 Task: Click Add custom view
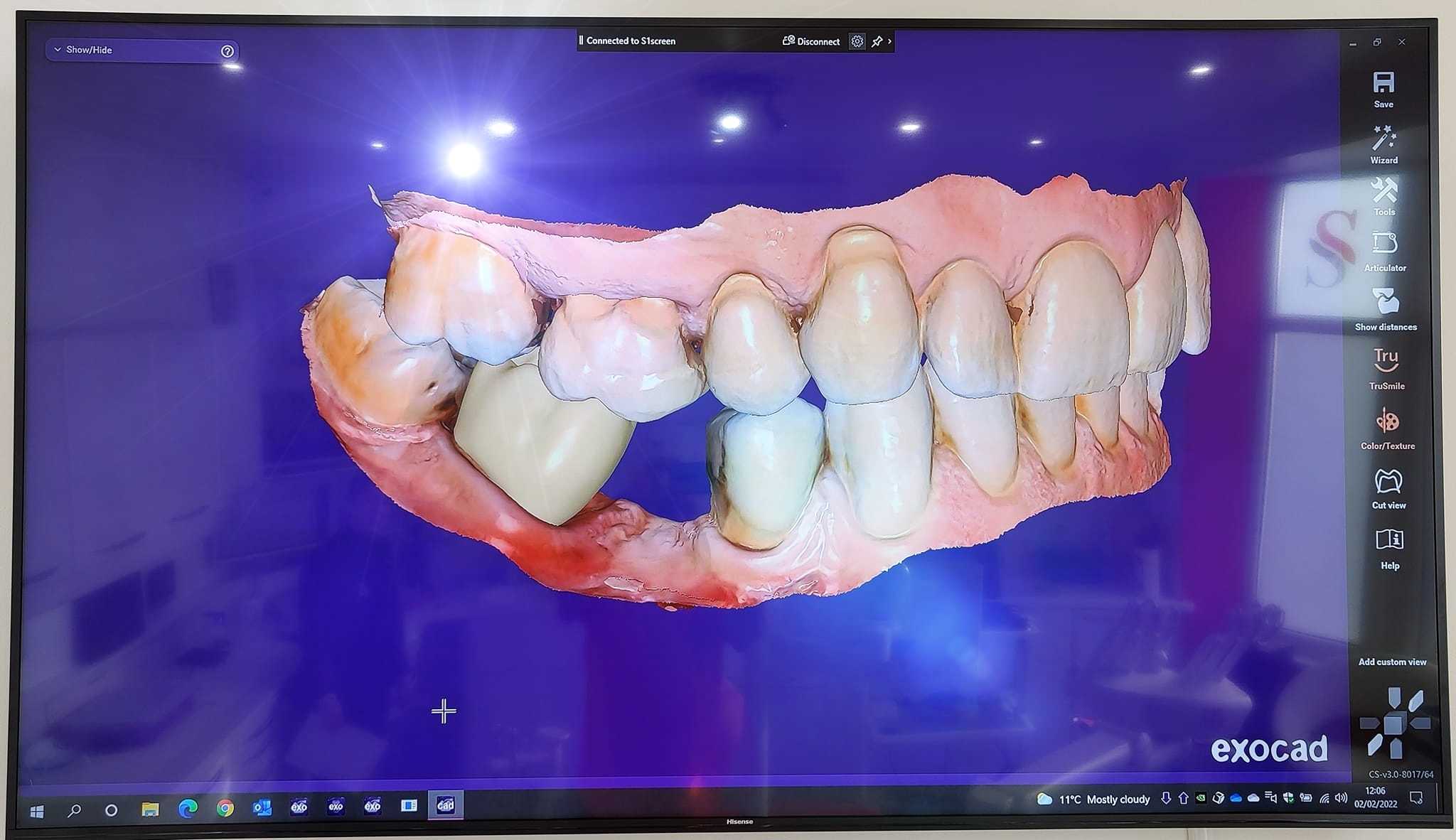click(1392, 662)
